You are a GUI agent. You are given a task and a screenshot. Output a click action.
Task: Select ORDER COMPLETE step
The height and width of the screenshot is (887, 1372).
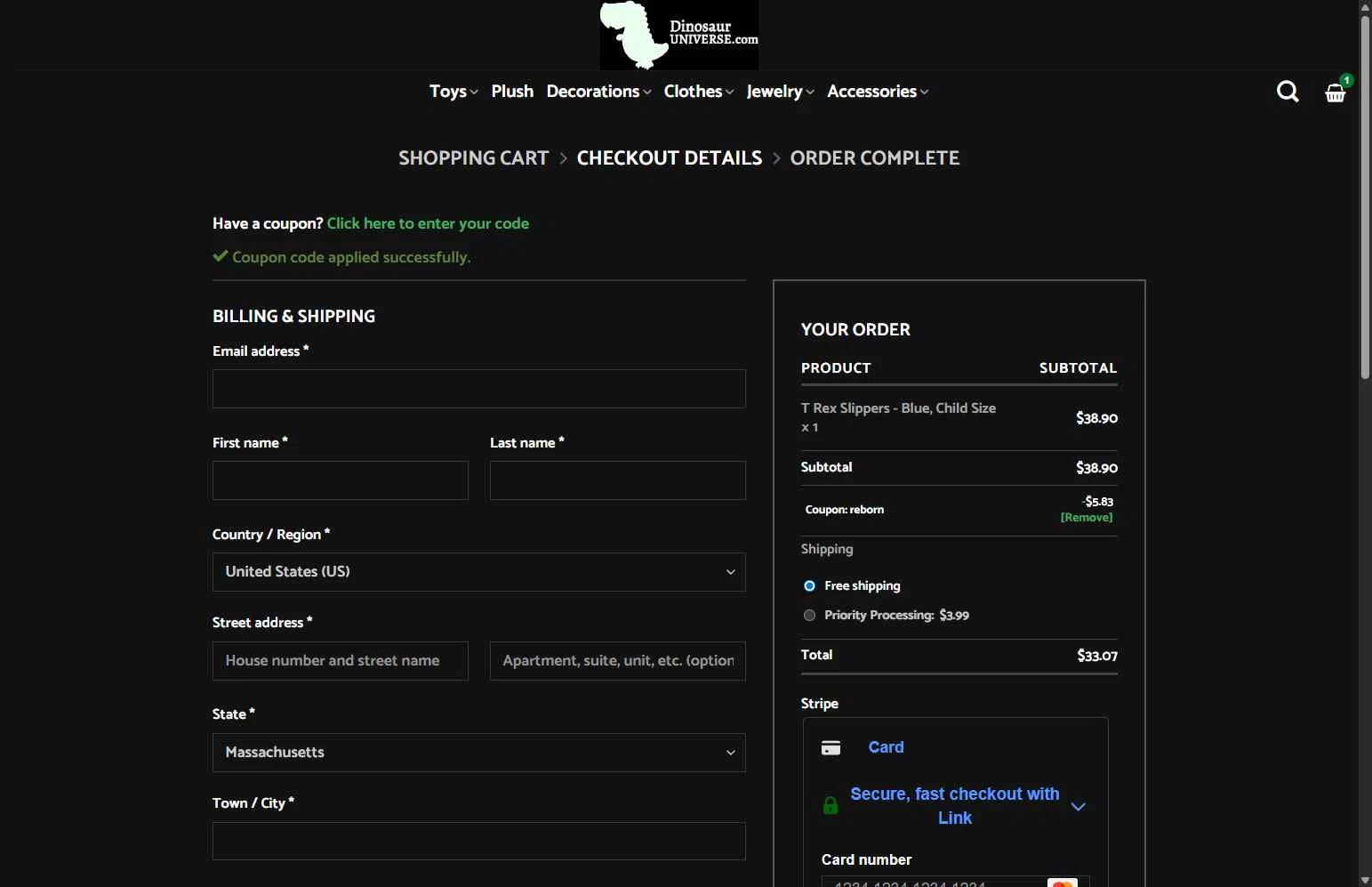coord(875,158)
